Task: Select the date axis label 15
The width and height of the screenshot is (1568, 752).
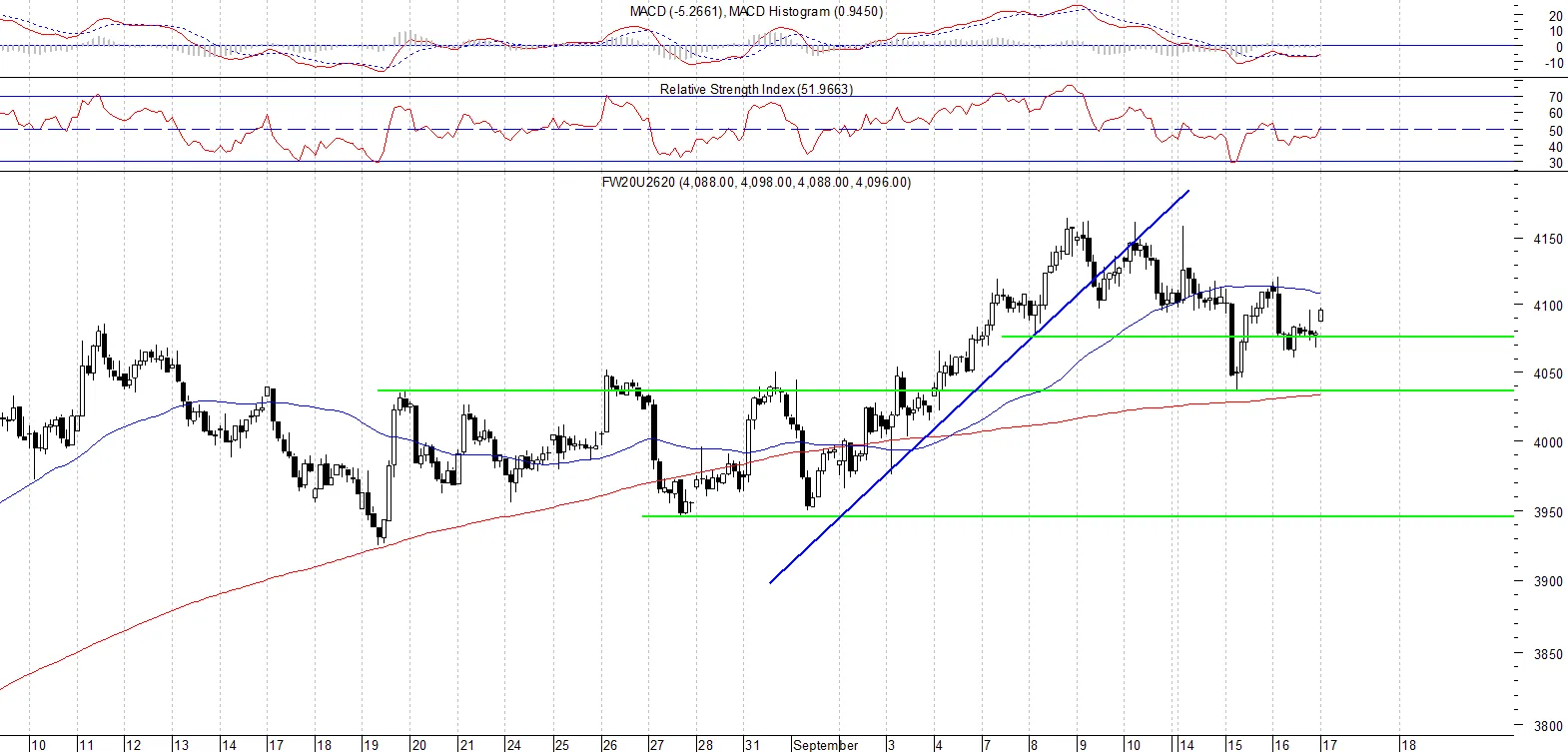Action: coord(1234,745)
